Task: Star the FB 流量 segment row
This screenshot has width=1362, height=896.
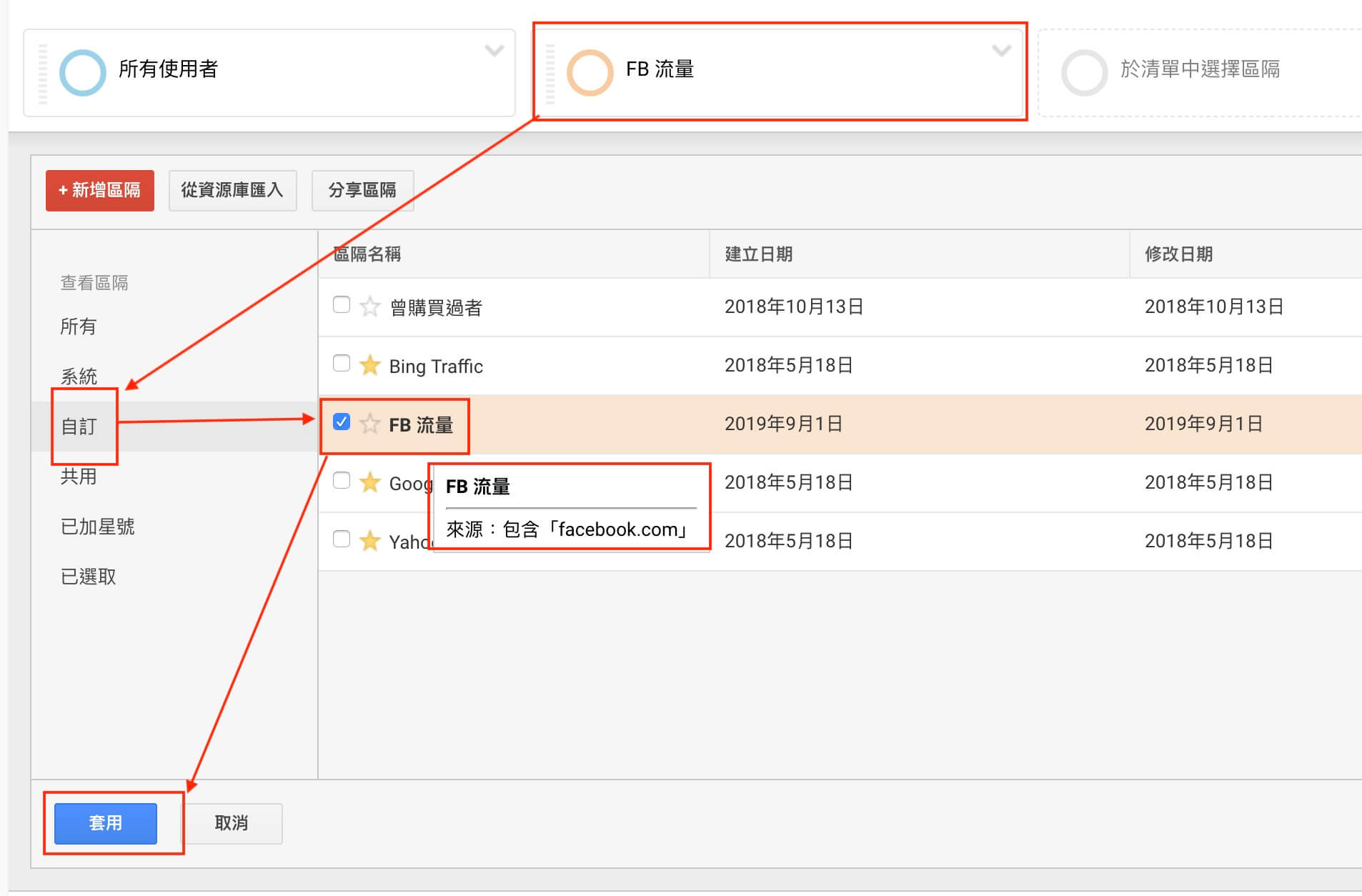Action: pos(369,424)
